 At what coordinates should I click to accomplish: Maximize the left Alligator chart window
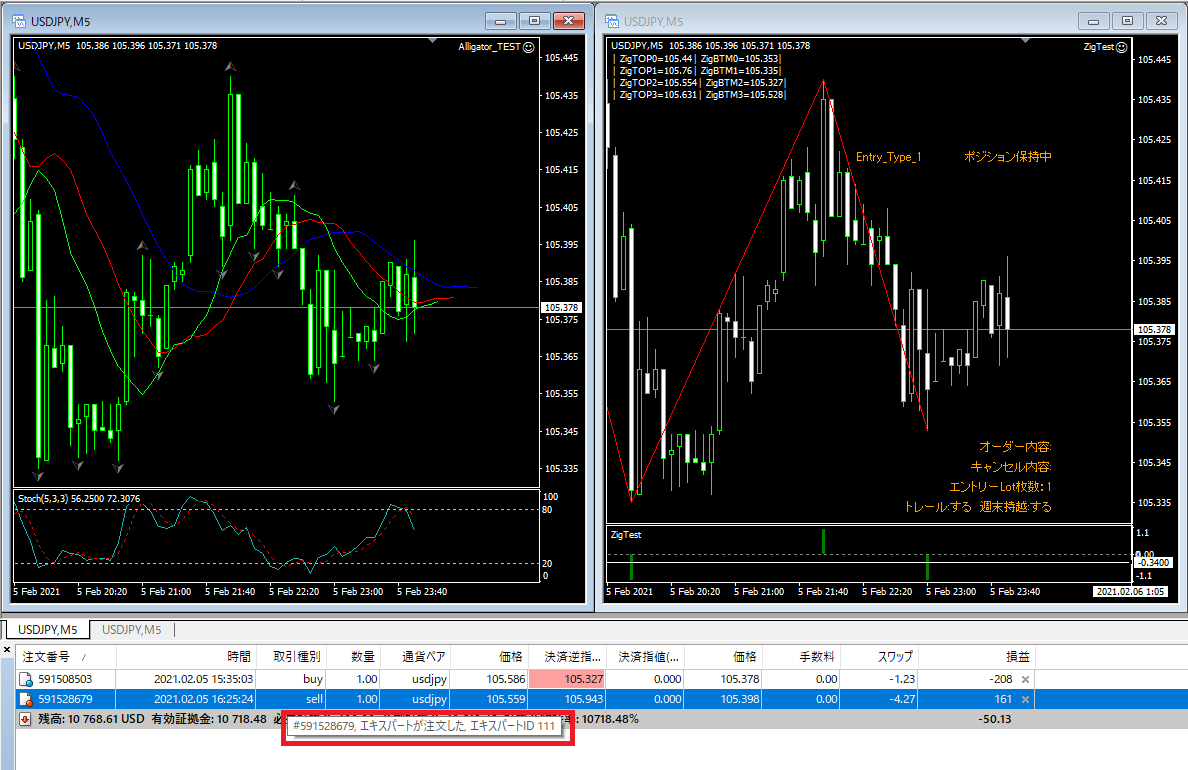tap(535, 21)
